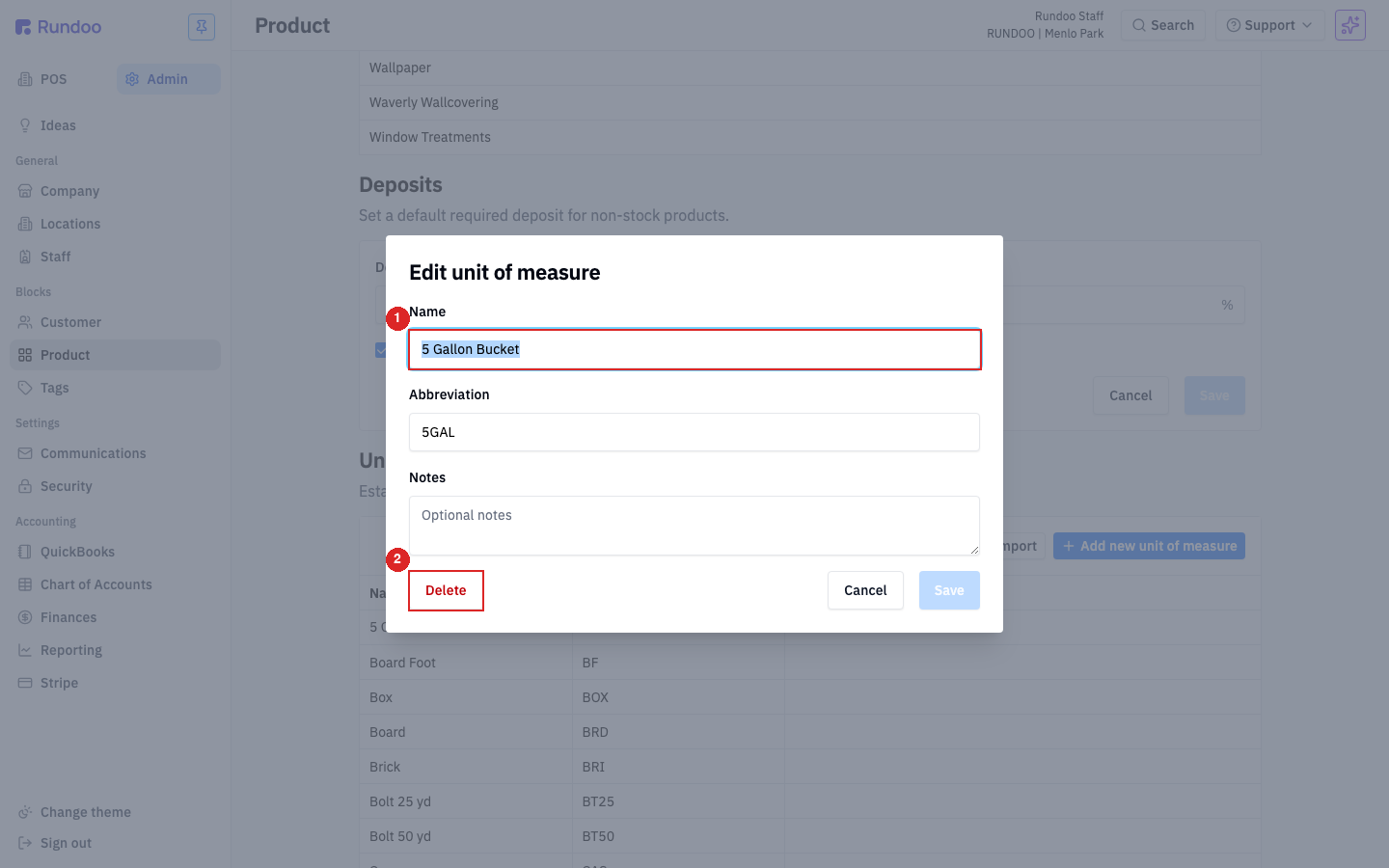Open the Search button in the header
Viewport: 1389px width, 868px height.
point(1163,25)
